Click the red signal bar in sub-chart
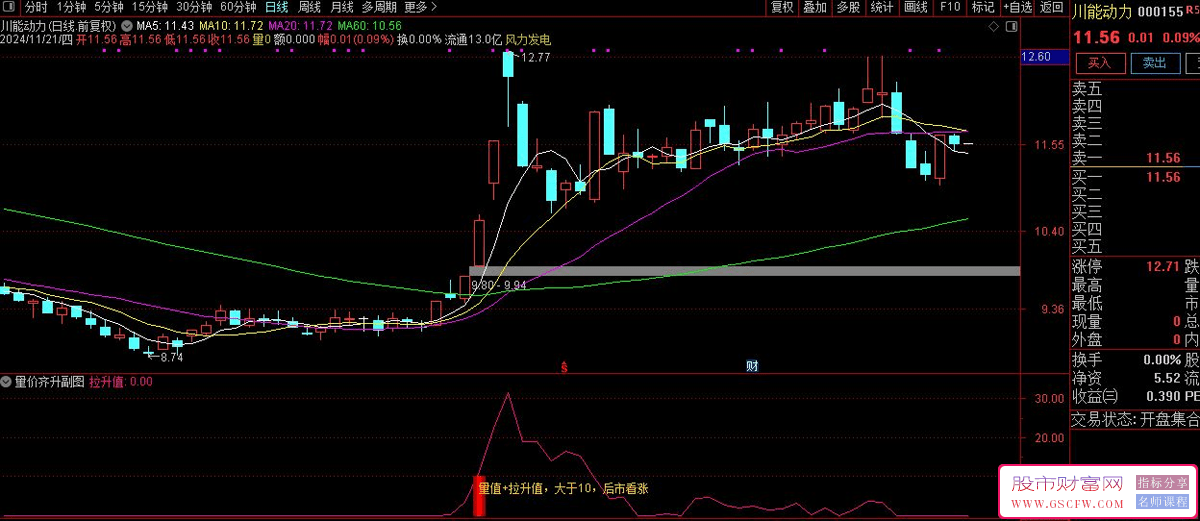1200x521 pixels. coord(478,496)
